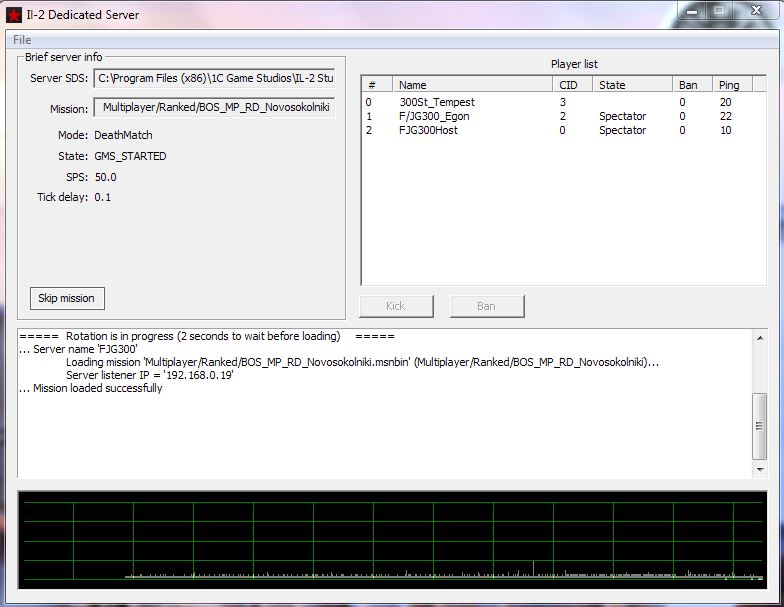Click the log scrollbar up arrow
The height and width of the screenshot is (607, 784).
(x=760, y=338)
